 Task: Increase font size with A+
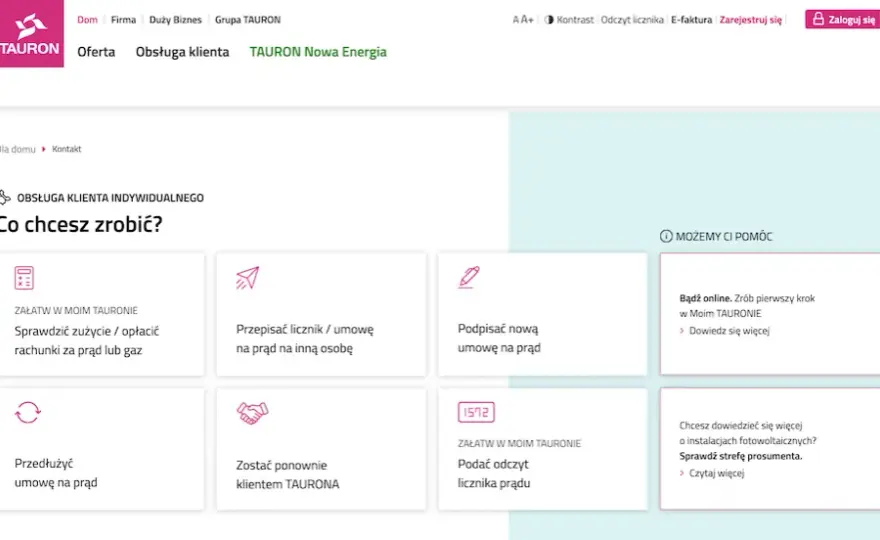coord(527,20)
